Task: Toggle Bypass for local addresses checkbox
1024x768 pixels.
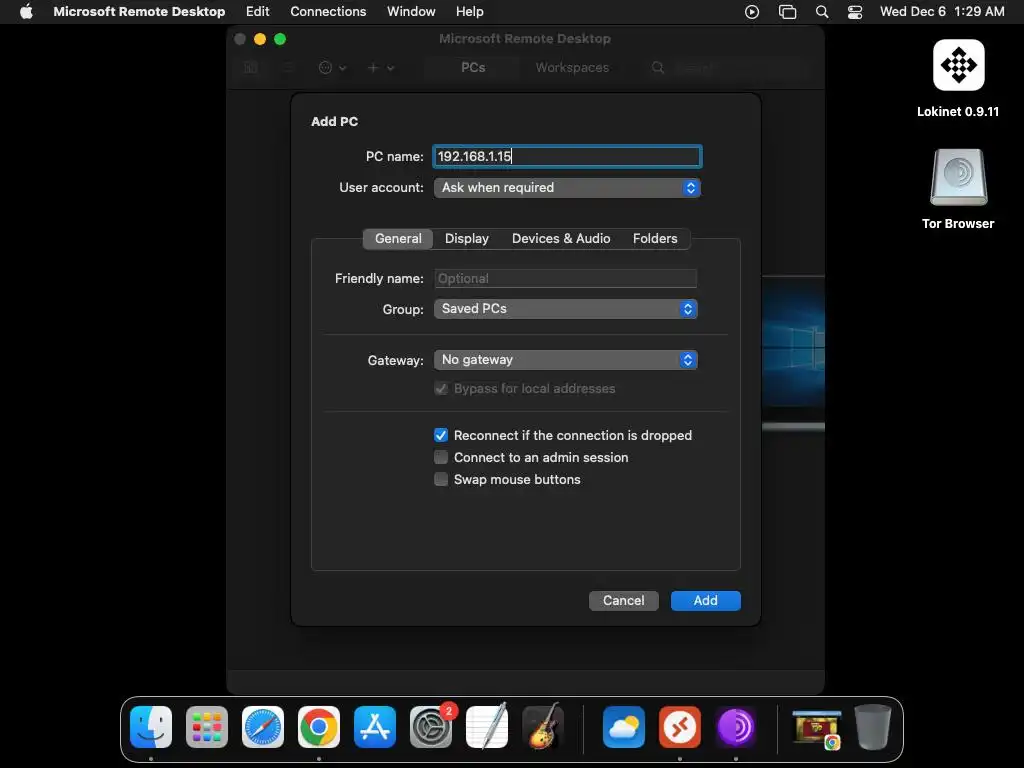Action: tap(441, 389)
